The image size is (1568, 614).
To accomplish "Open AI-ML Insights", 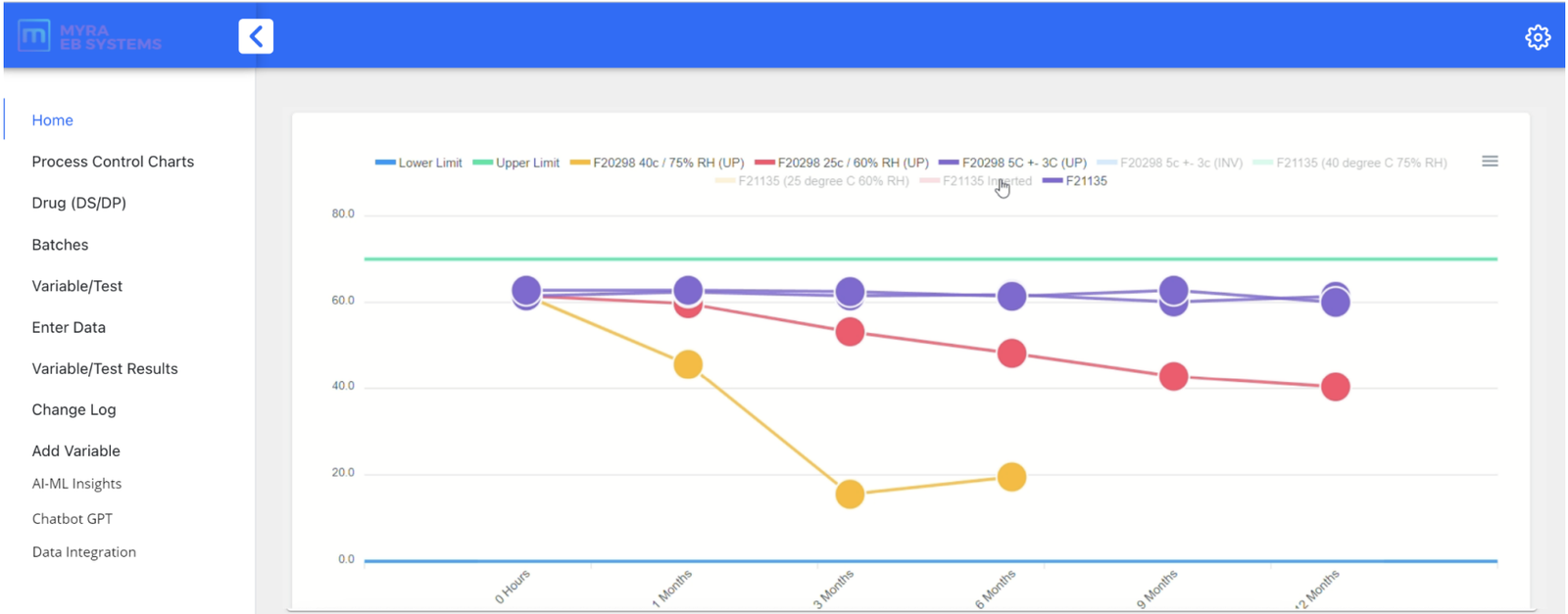I will [76, 484].
